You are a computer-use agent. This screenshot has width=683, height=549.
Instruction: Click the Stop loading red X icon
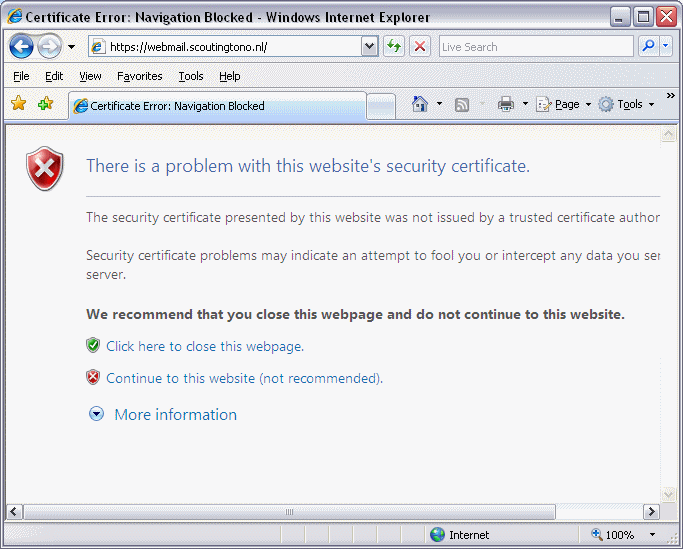click(x=420, y=46)
